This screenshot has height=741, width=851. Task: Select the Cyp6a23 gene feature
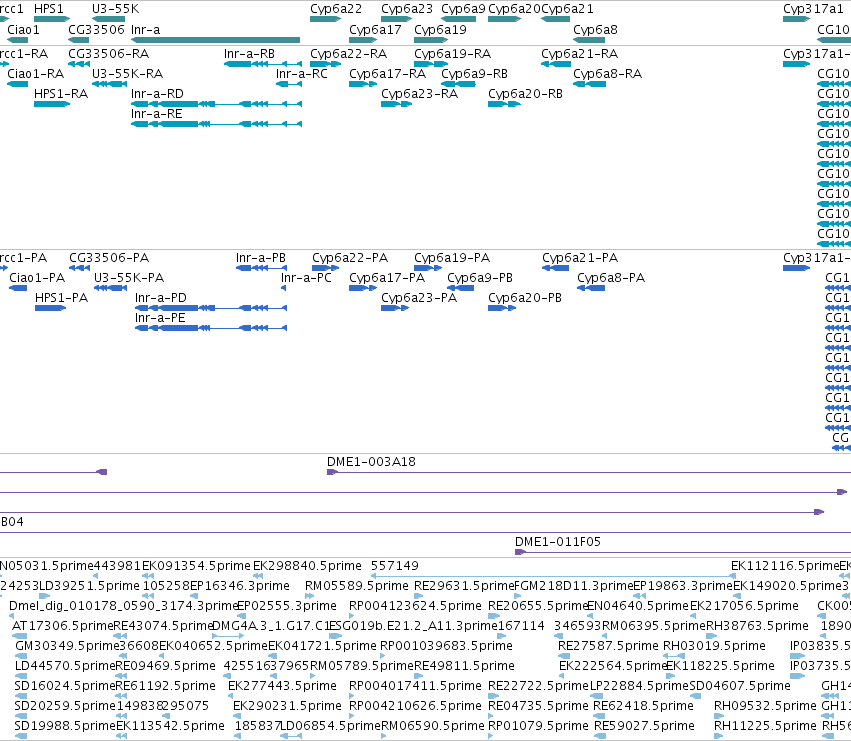coord(396,19)
